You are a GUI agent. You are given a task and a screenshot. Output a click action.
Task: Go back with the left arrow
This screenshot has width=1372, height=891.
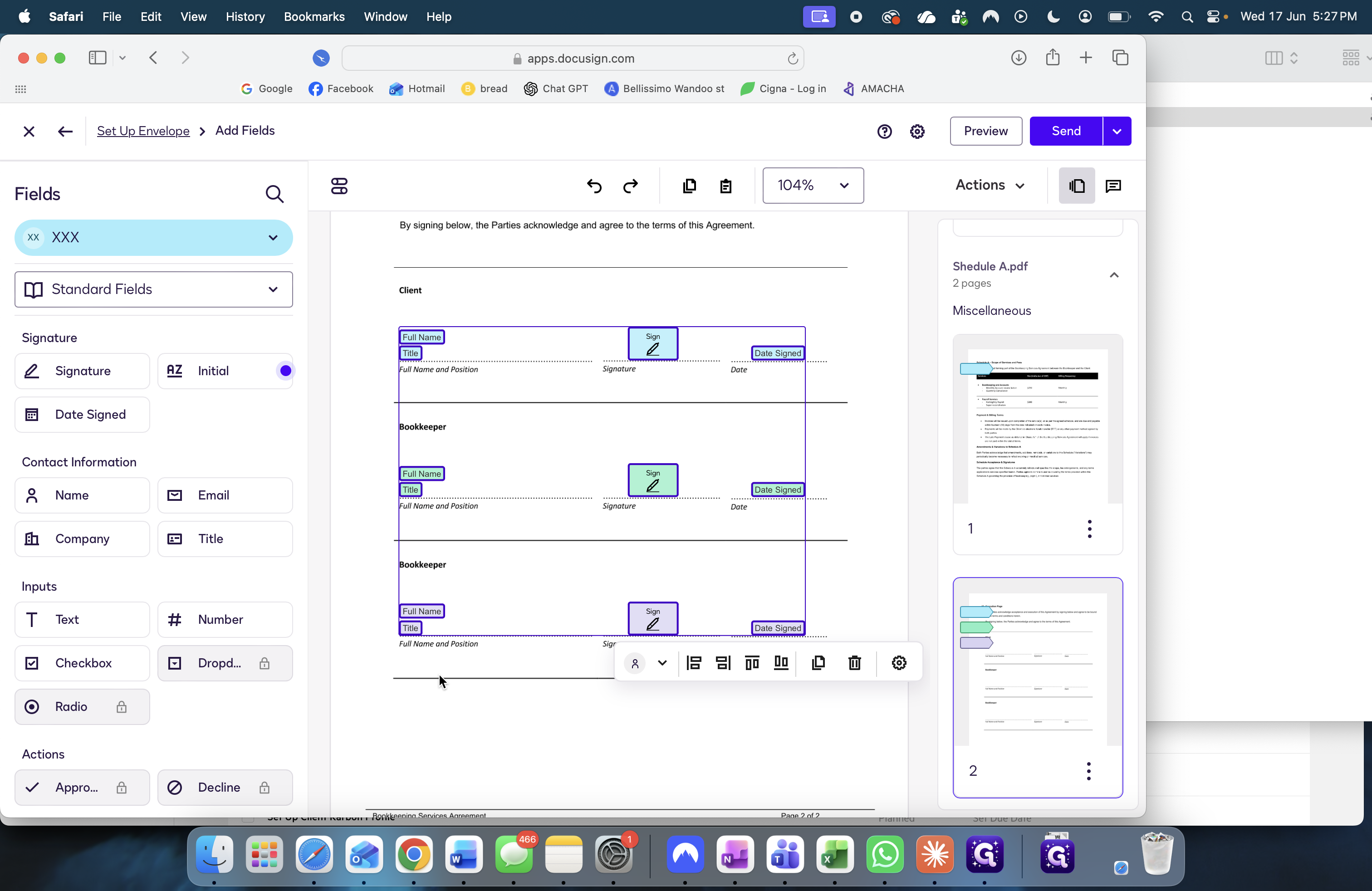click(65, 132)
